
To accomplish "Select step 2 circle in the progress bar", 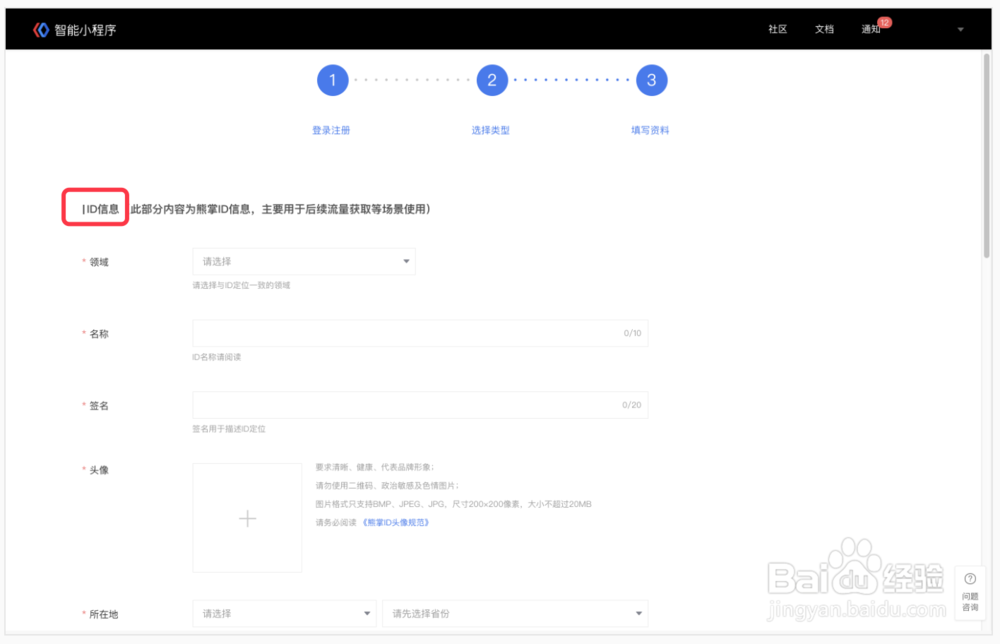I will tap(492, 80).
